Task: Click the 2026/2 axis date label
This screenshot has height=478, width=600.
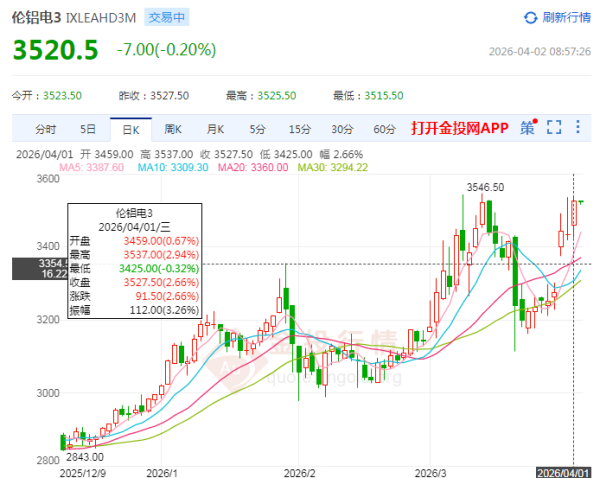Action: click(x=300, y=473)
